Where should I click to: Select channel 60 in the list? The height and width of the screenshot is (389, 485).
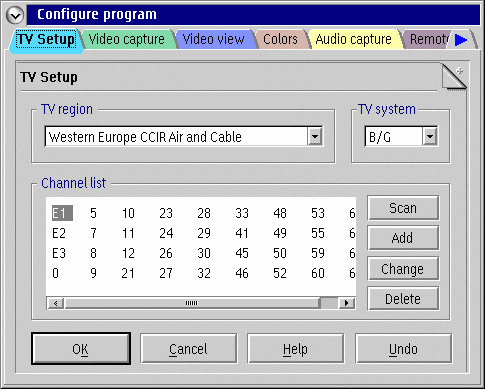(318, 273)
